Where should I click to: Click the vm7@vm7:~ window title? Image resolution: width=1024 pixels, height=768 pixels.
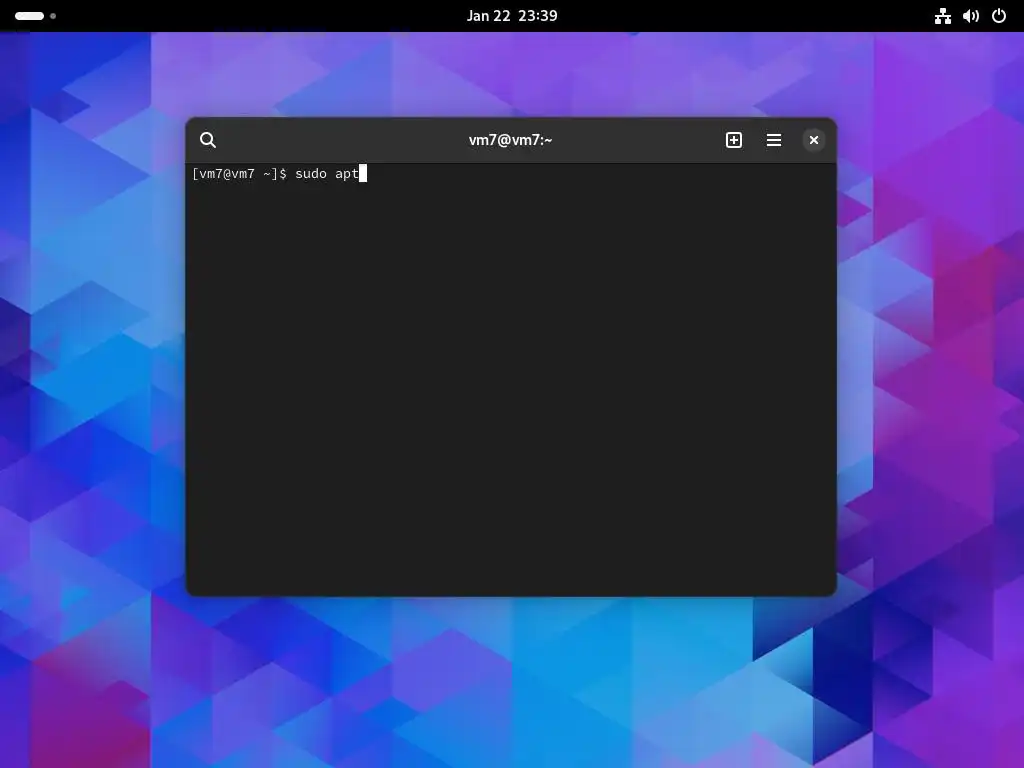[x=511, y=140]
